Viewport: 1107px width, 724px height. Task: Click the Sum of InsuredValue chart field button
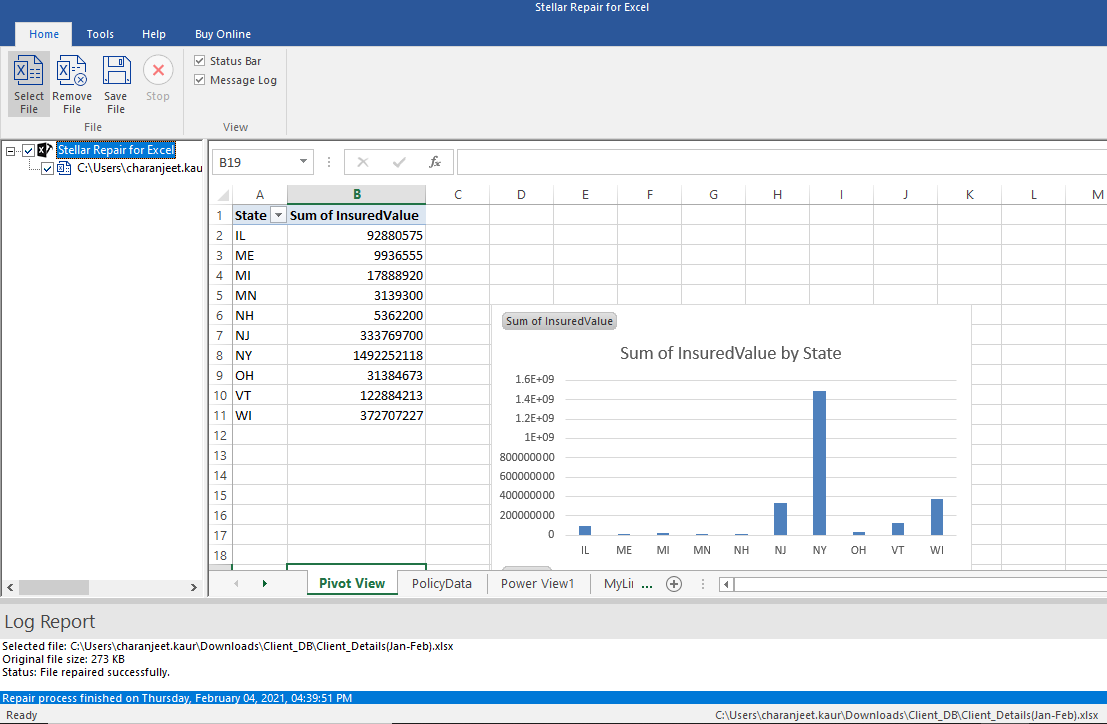560,321
